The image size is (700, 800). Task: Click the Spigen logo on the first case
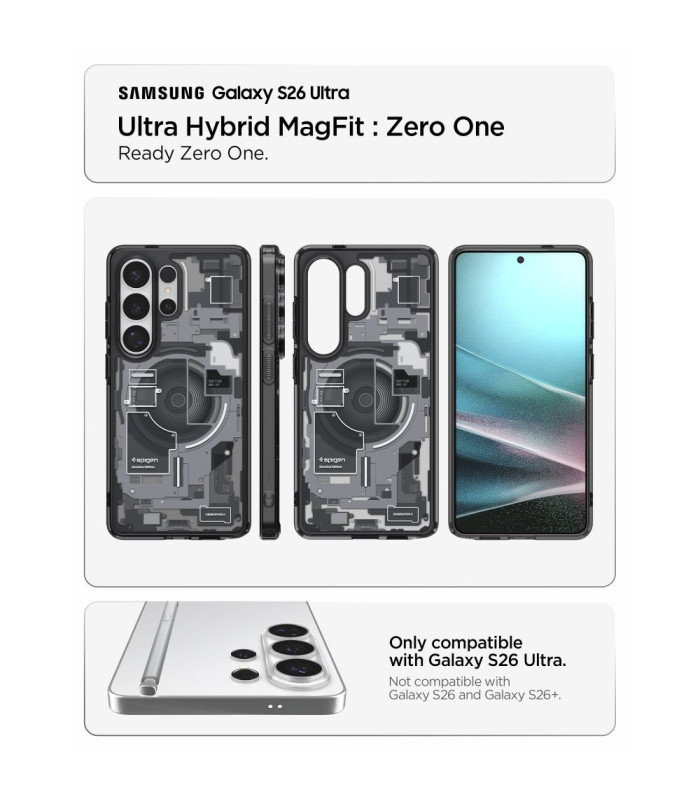coord(145,460)
